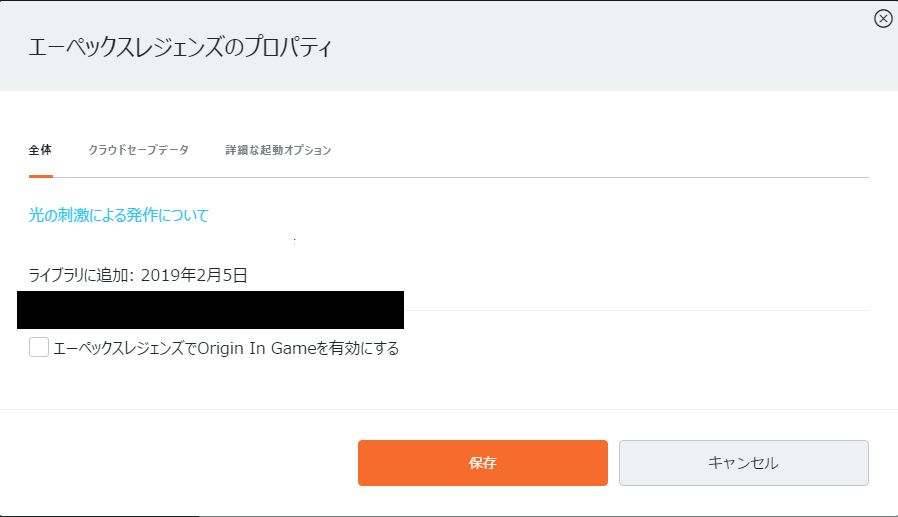Save the Apex Legends property changes
Image resolution: width=898 pixels, height=517 pixels.
pos(482,463)
